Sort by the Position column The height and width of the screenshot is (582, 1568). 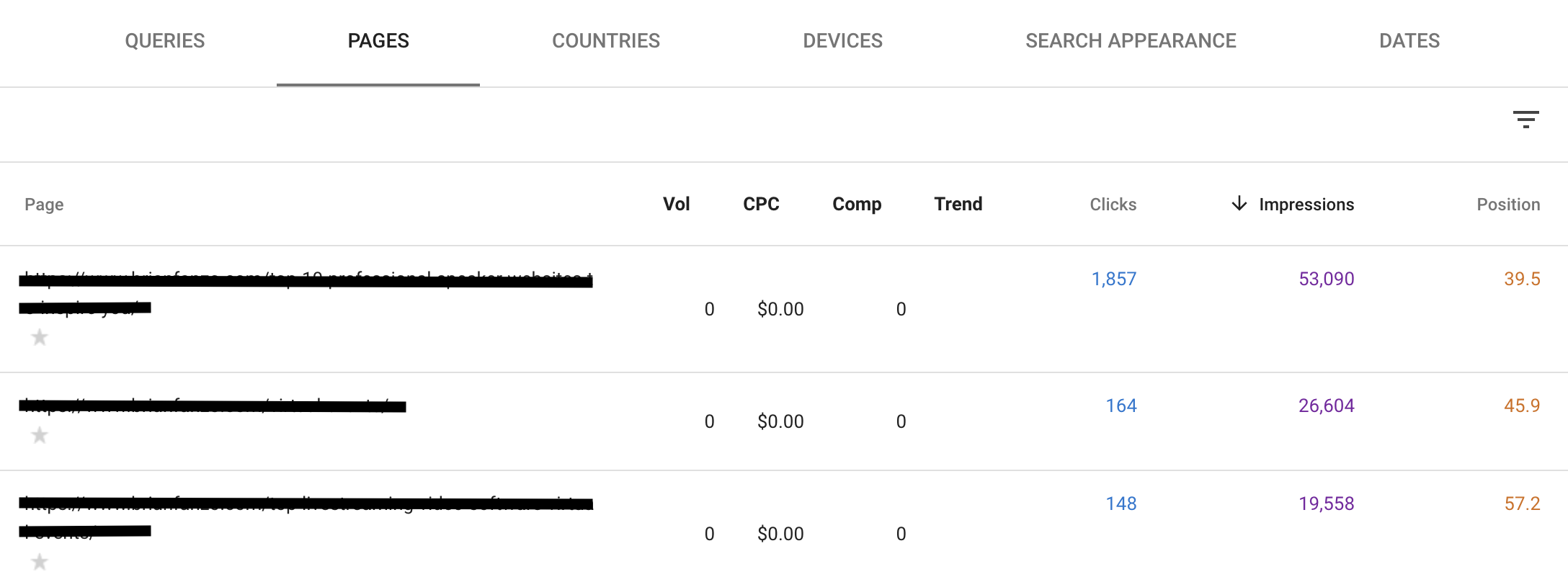(x=1507, y=204)
